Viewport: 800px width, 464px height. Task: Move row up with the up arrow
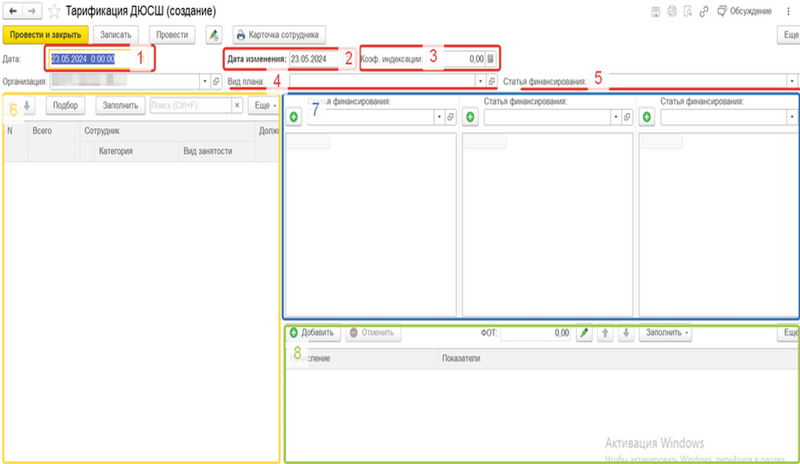pos(606,332)
